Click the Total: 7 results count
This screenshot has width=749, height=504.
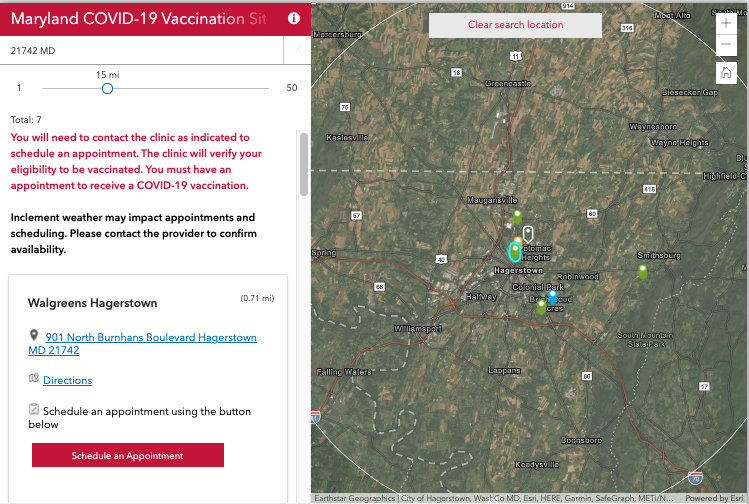pyautogui.click(x=26, y=119)
